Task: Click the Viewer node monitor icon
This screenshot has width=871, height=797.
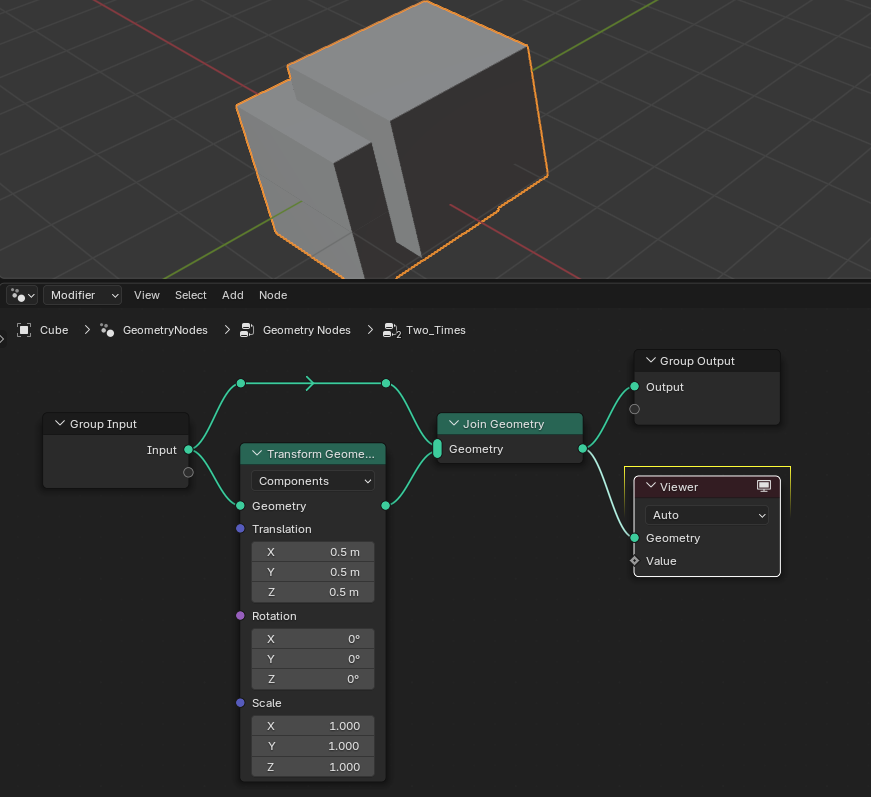Action: [764, 487]
